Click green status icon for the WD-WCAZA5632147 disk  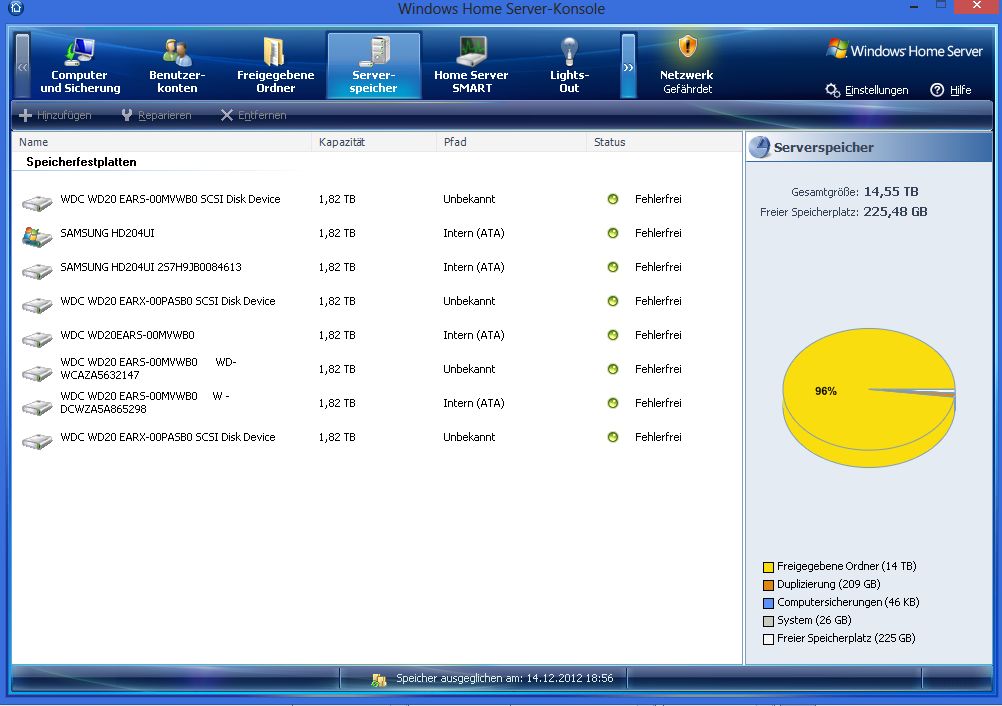pos(613,369)
